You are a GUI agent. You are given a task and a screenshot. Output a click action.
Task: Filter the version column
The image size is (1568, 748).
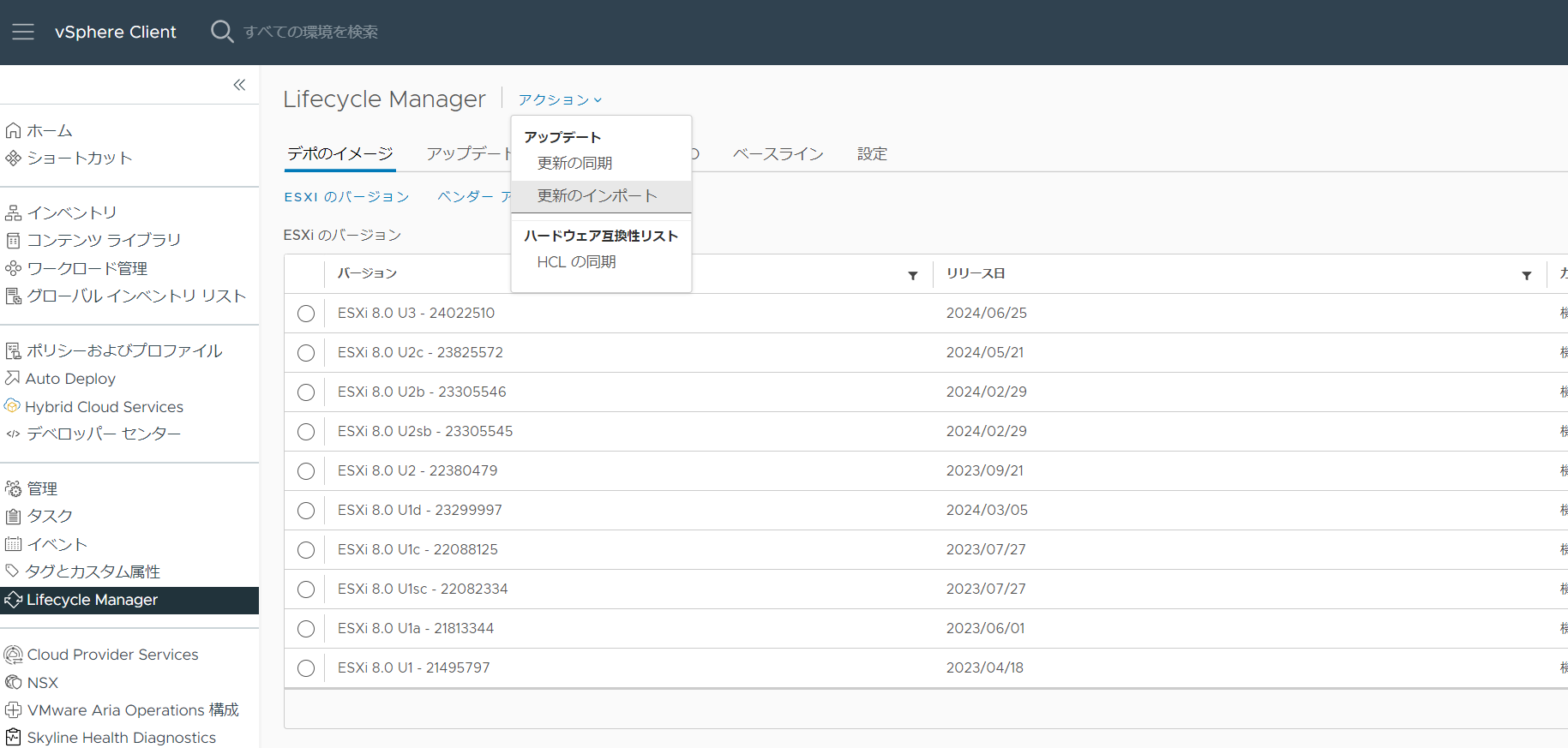[913, 275]
